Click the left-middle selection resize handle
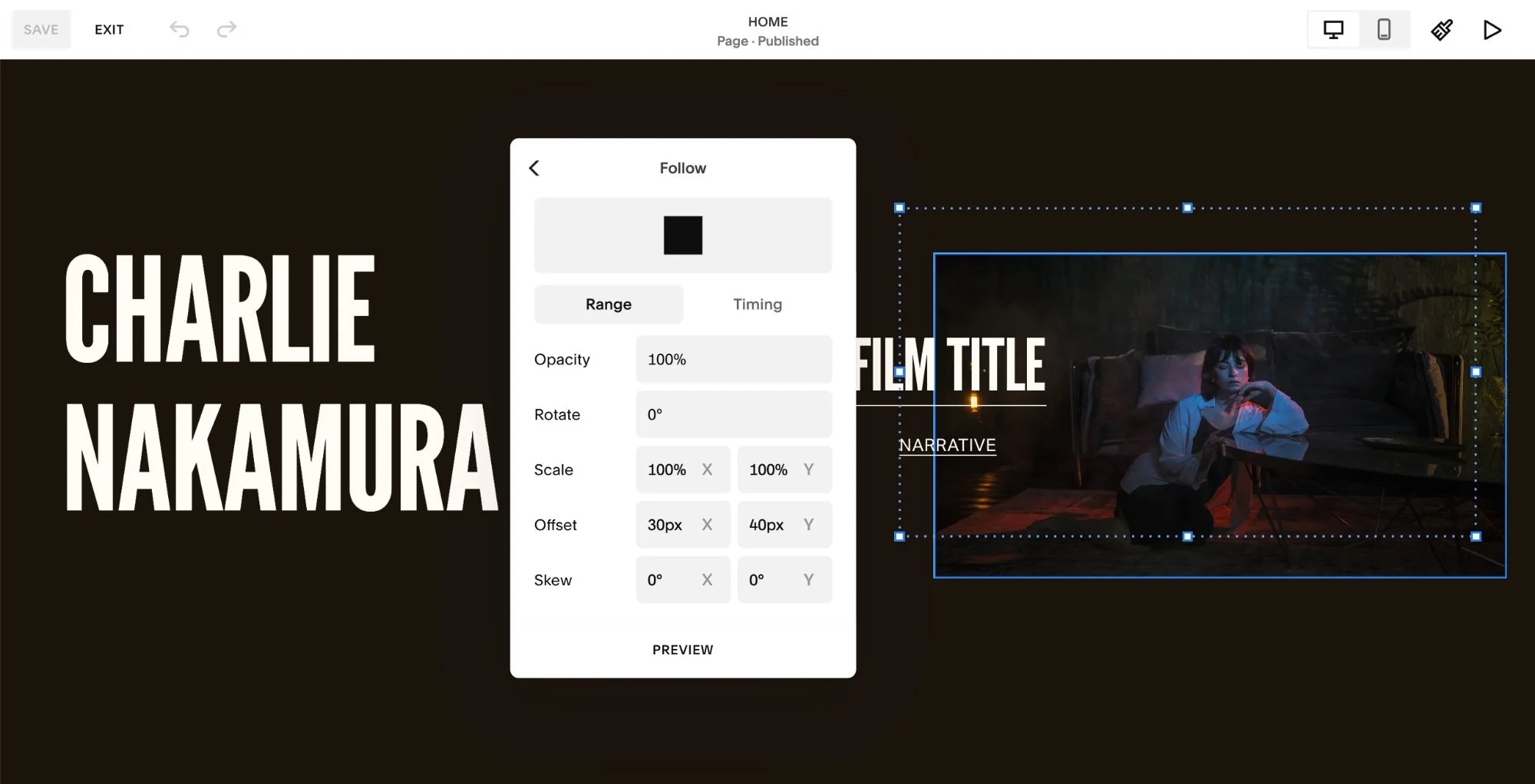 [900, 372]
